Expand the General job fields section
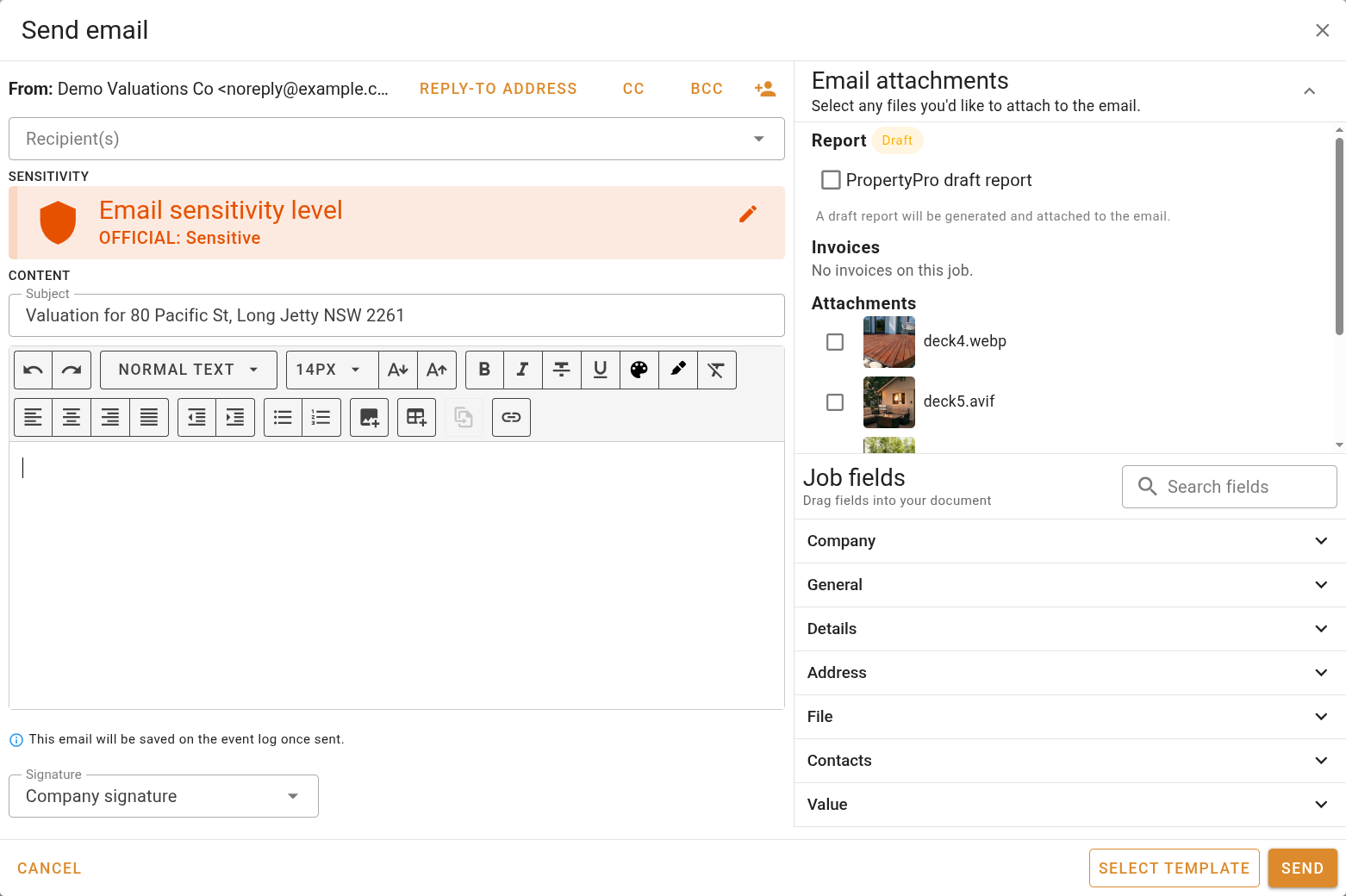The image size is (1346, 896). click(1069, 585)
